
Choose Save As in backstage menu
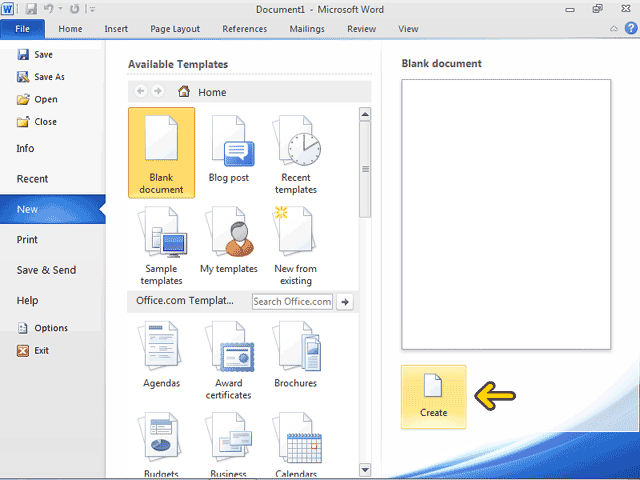point(41,77)
